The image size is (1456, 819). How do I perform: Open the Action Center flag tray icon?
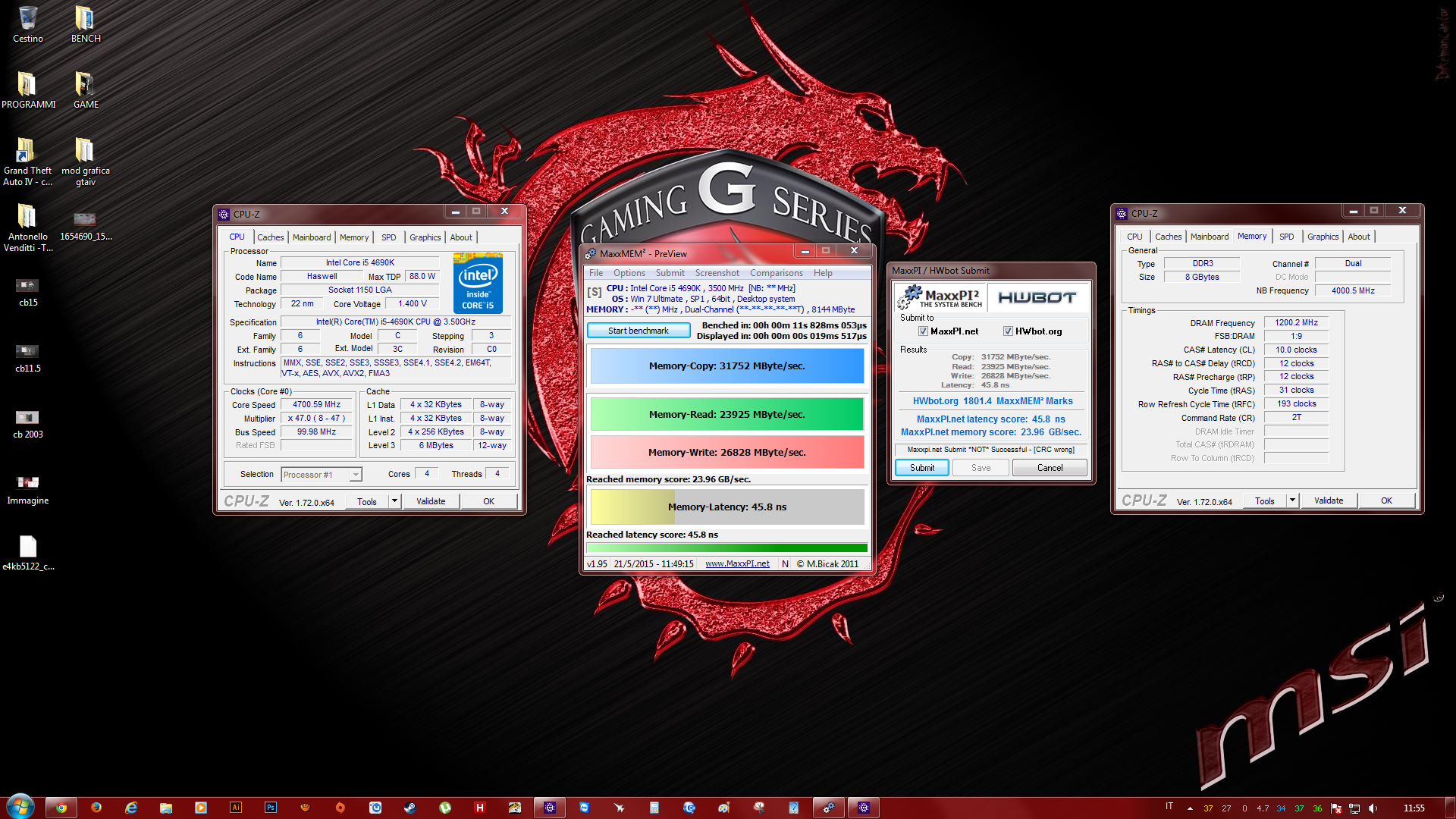point(1336,808)
